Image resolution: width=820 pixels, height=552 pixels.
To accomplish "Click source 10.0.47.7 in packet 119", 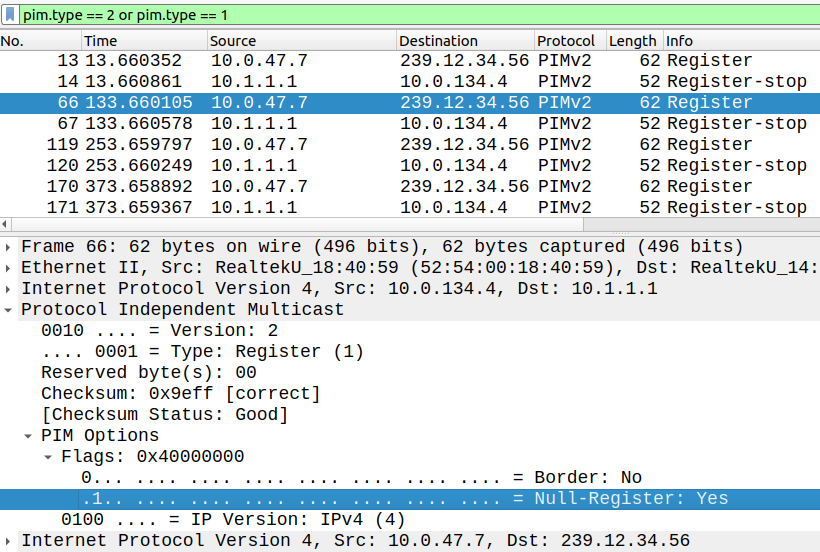I will tap(259, 144).
